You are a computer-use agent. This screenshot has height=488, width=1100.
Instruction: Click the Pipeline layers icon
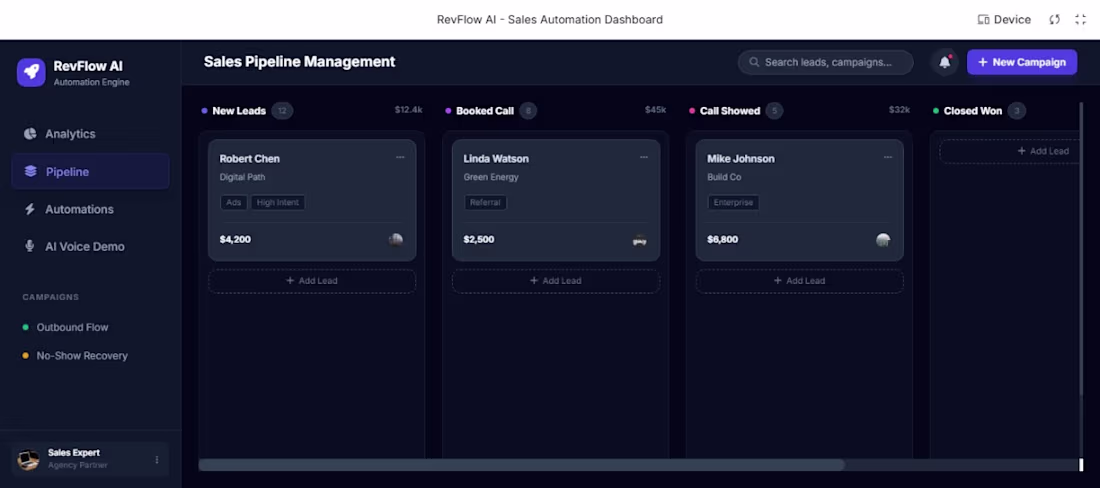(30, 171)
